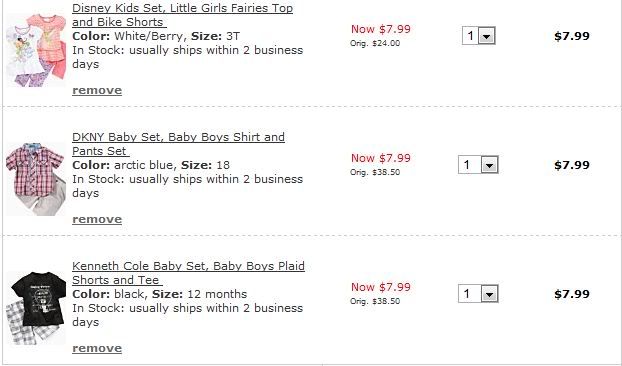Click the Kenneth Cole black tee thumbnail

click(36, 308)
